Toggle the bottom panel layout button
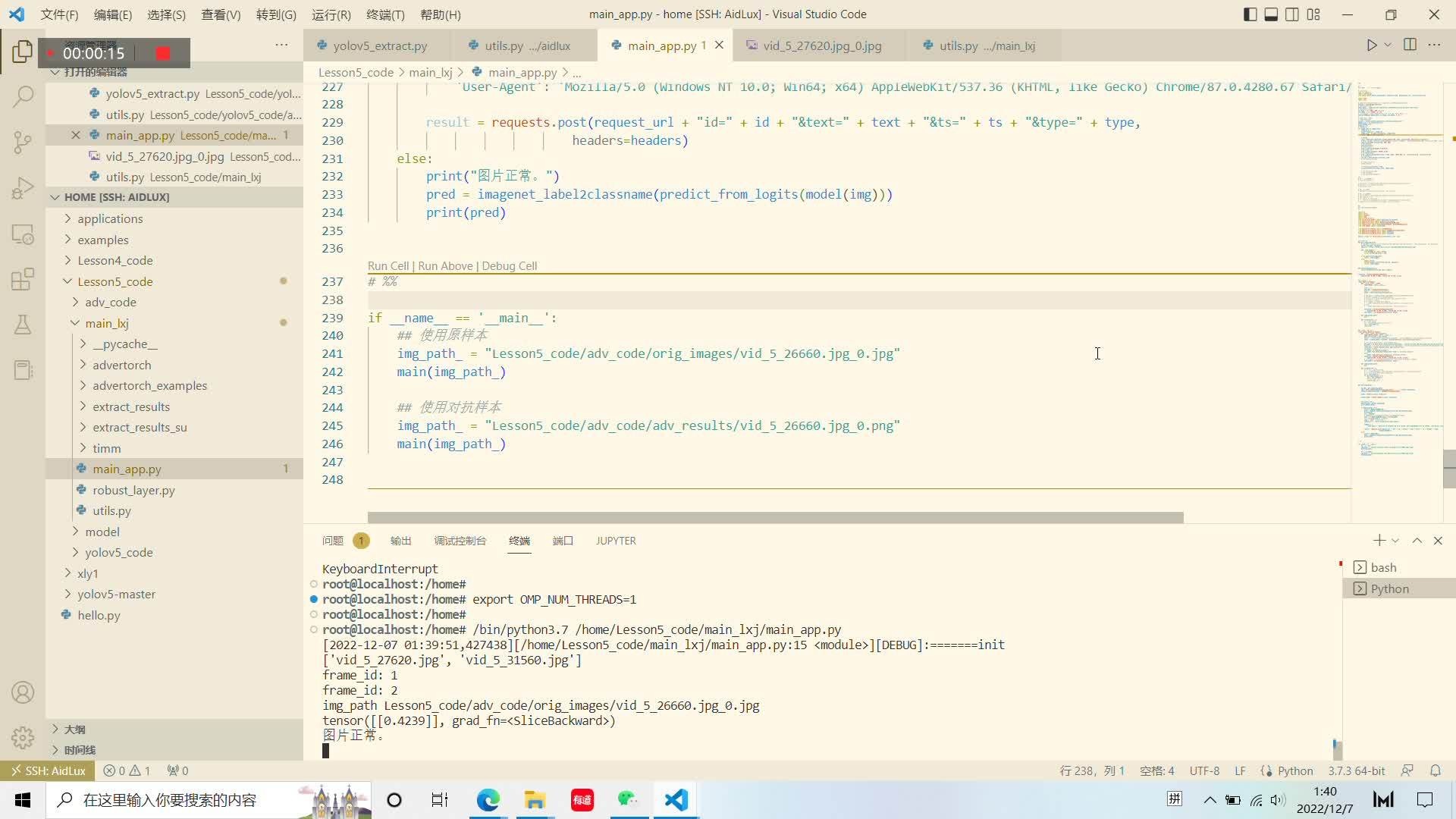 pyautogui.click(x=1271, y=14)
